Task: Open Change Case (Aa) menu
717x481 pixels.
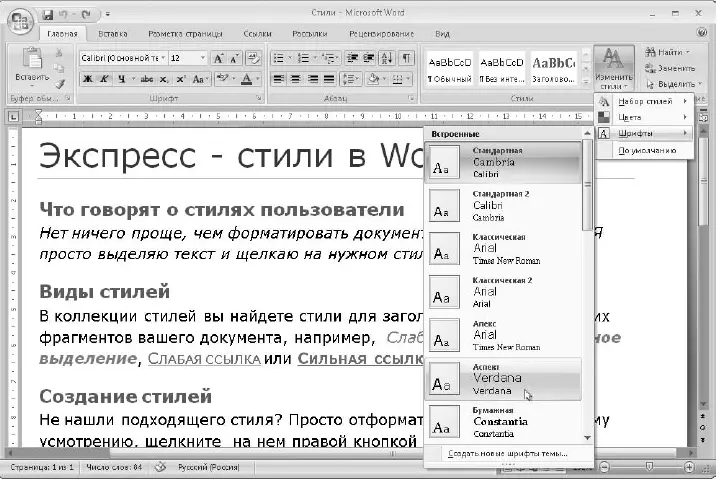Action: tap(199, 79)
